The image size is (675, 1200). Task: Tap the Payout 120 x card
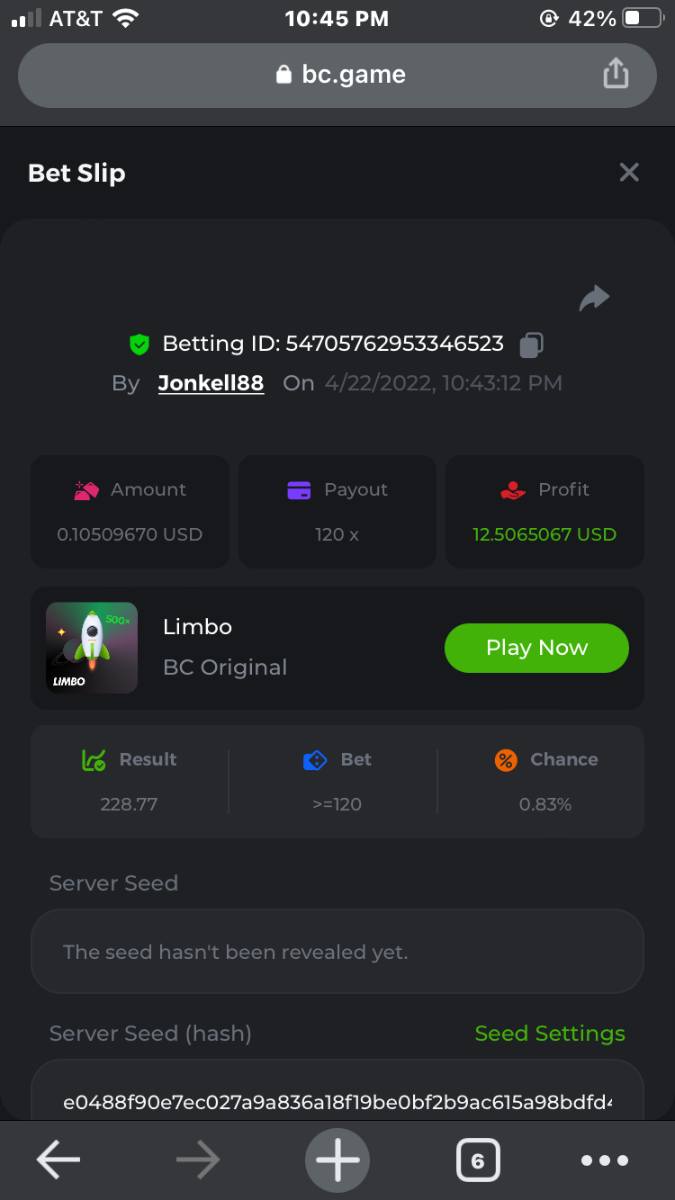coord(337,512)
